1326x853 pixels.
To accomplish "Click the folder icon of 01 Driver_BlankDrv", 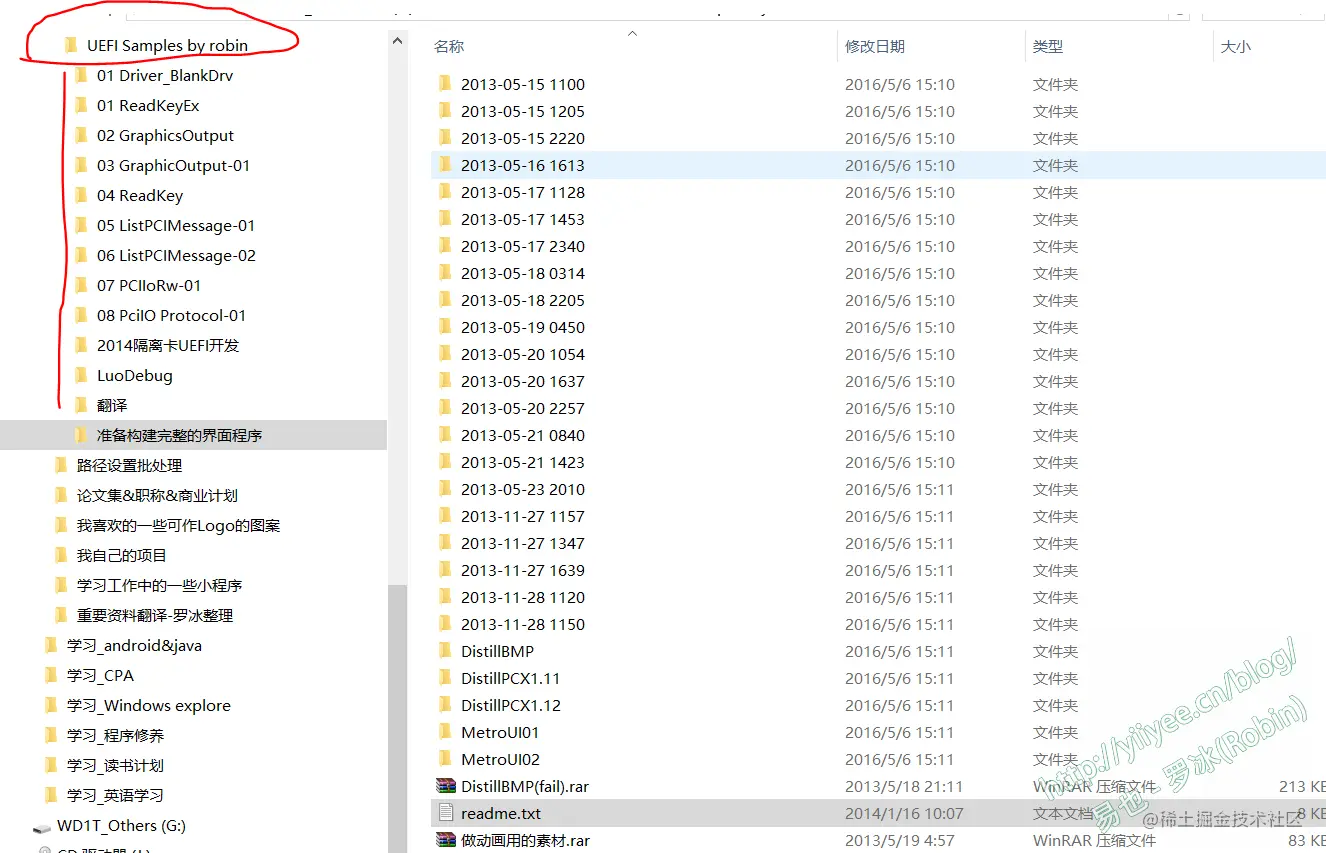I will (81, 76).
